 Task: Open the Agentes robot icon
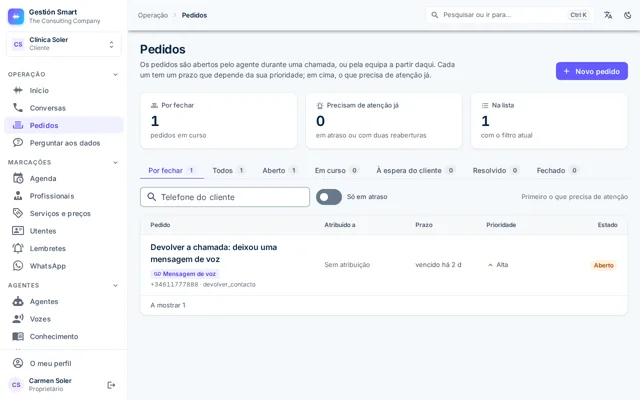tap(18, 301)
